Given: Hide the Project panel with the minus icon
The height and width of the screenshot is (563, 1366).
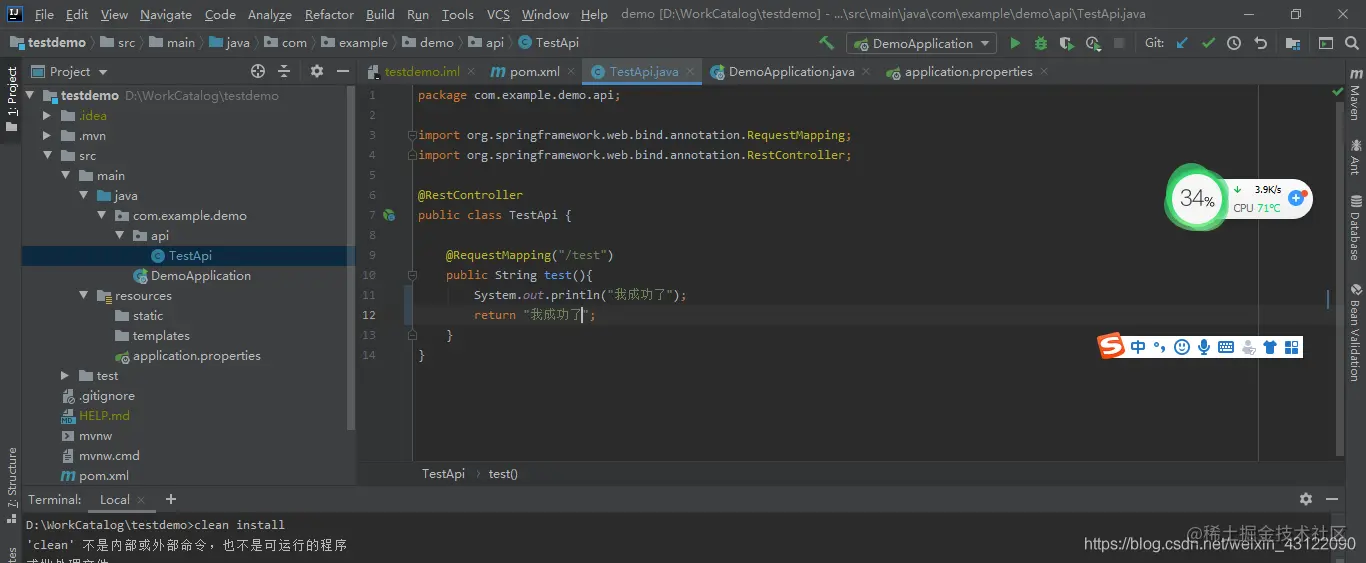Looking at the screenshot, I should tap(343, 71).
